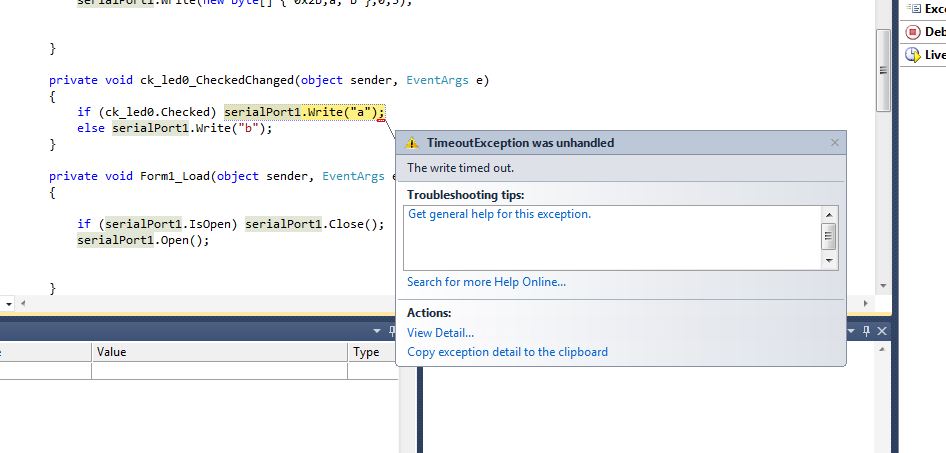This screenshot has width=946, height=453.
Task: Click serialPort1.IsOpen in the if condition
Action: coord(170,224)
